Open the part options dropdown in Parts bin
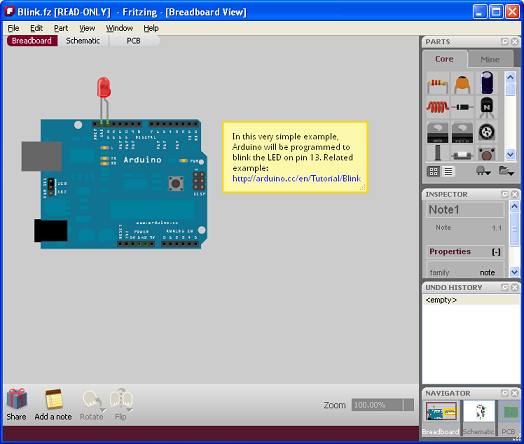The height and width of the screenshot is (444, 524). (483, 171)
